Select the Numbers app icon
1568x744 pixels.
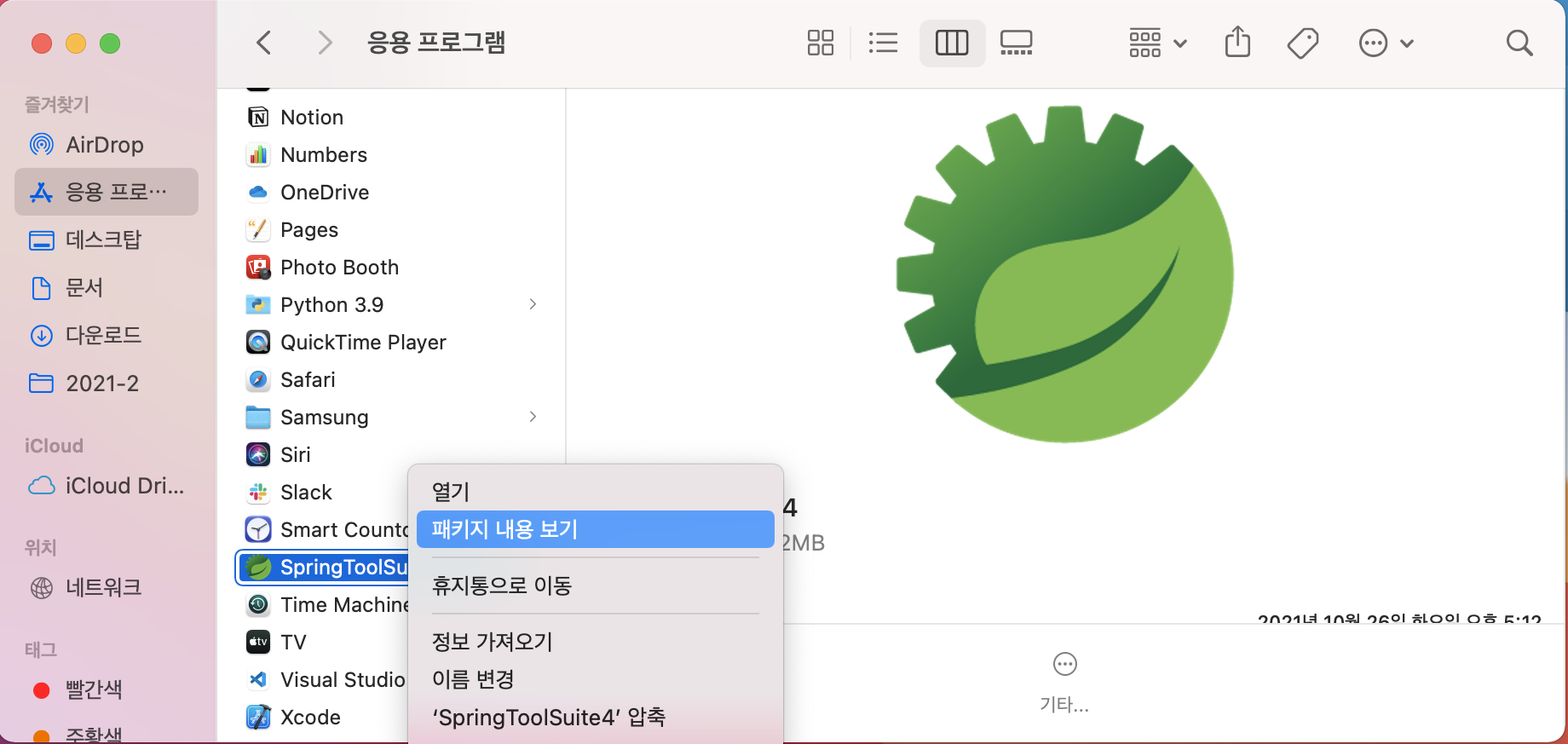coord(258,155)
